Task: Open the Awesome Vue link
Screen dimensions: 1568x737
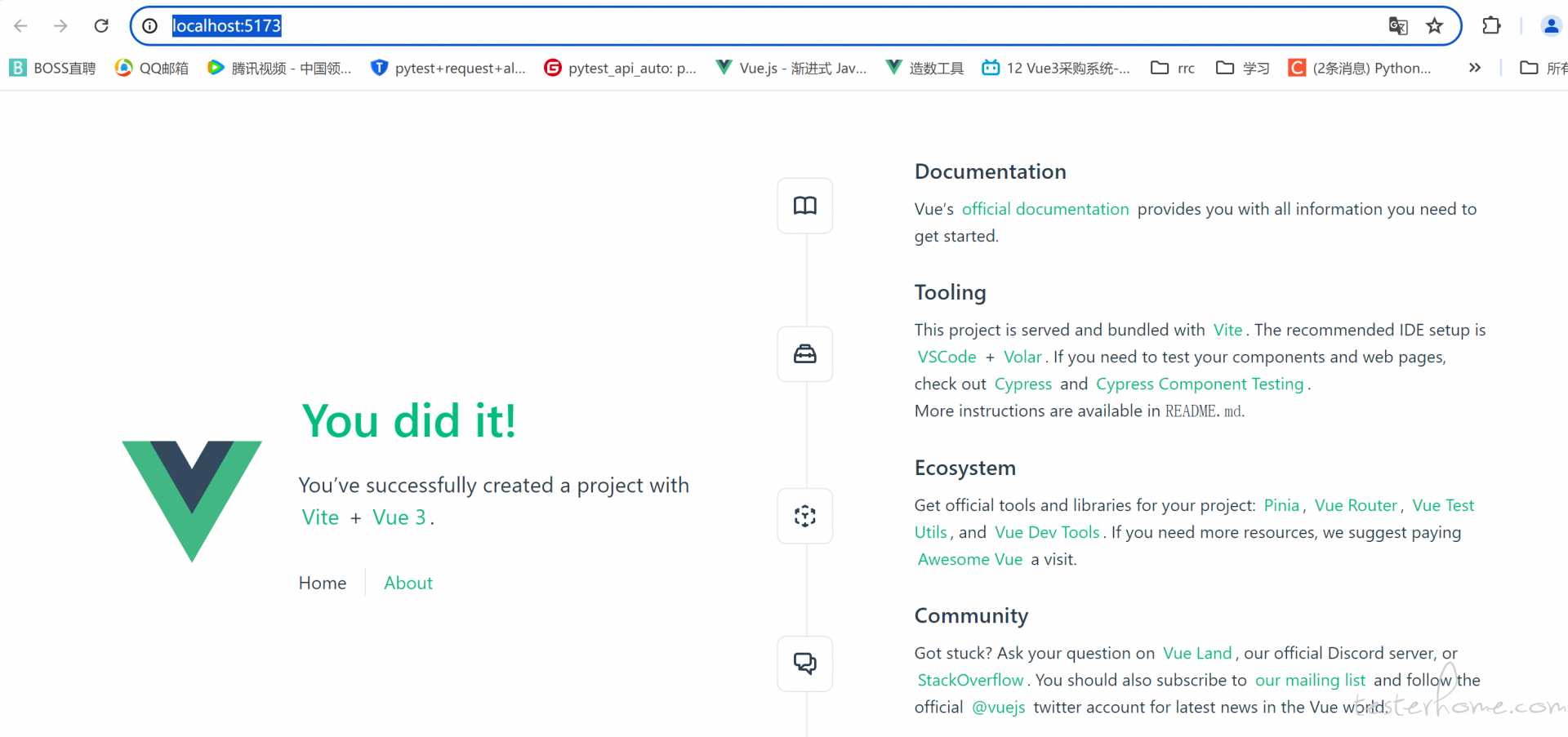Action: tap(970, 559)
